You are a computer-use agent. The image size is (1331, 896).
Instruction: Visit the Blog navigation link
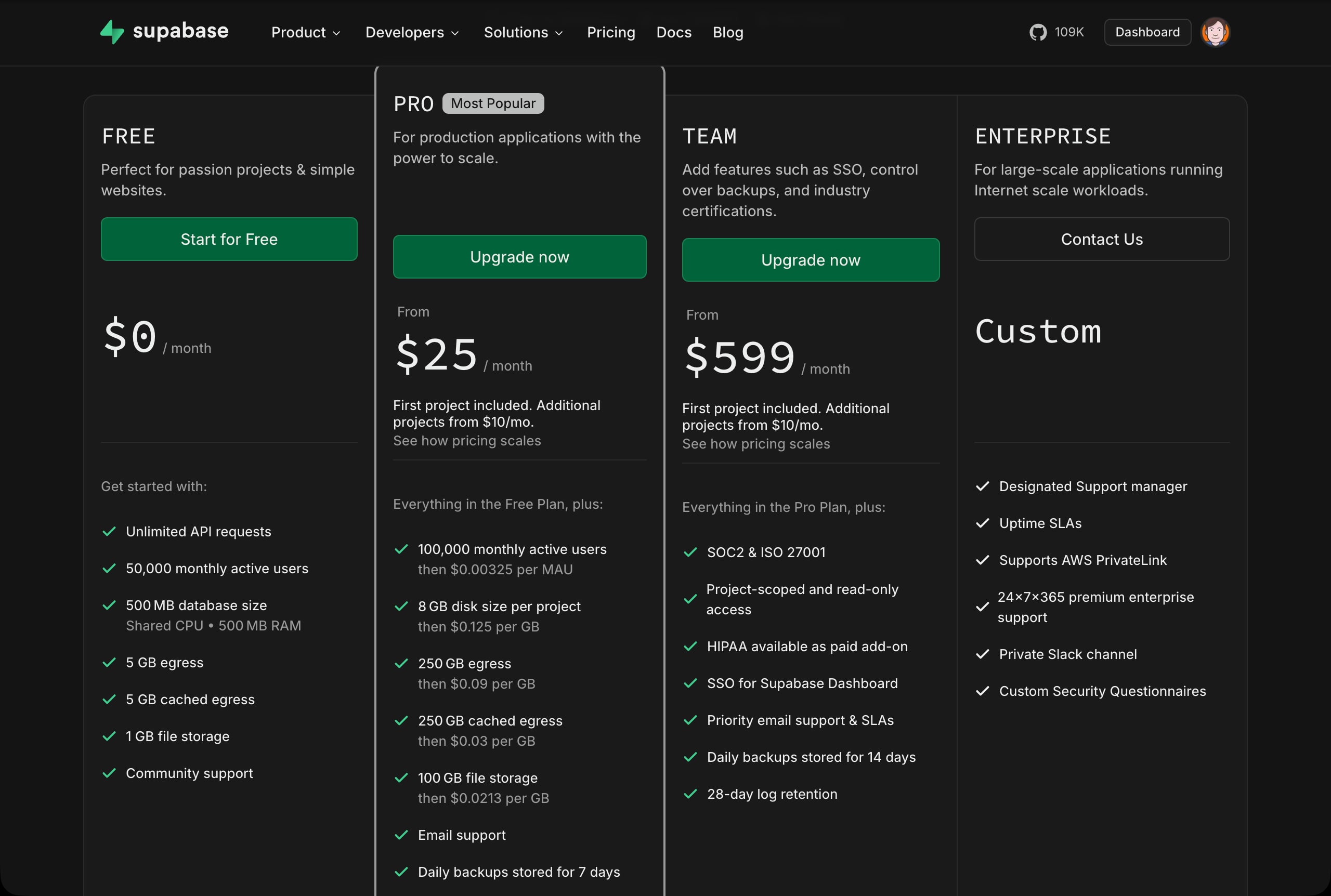point(728,33)
